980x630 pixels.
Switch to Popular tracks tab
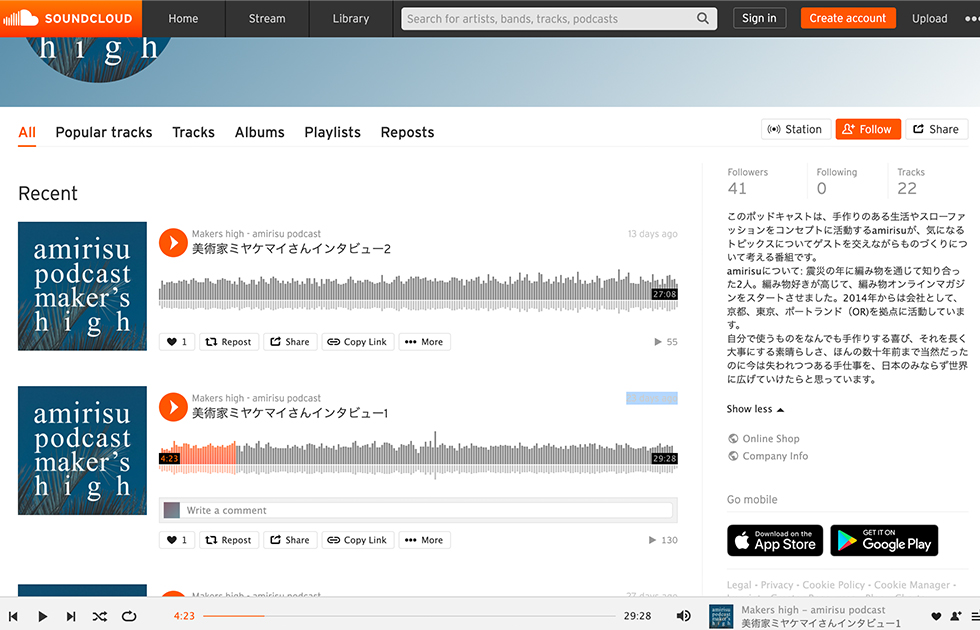[104, 132]
